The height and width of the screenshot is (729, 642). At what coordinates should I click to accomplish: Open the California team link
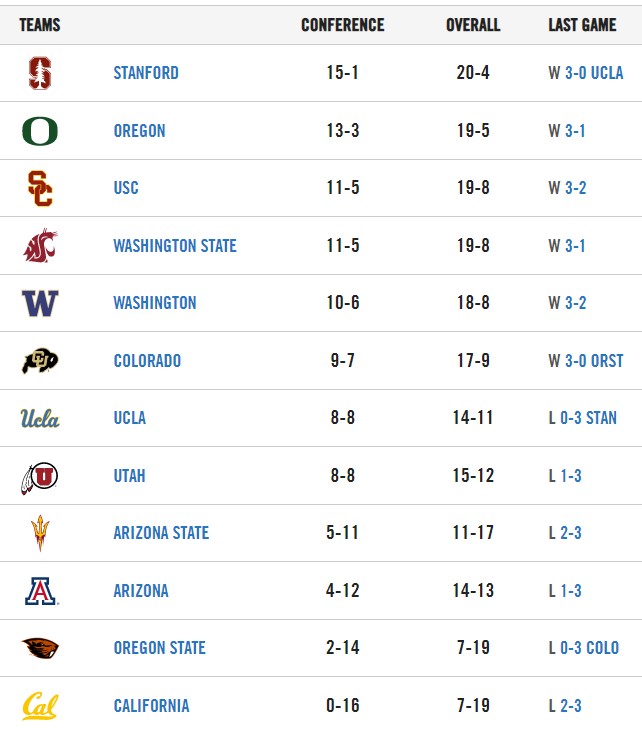point(152,706)
